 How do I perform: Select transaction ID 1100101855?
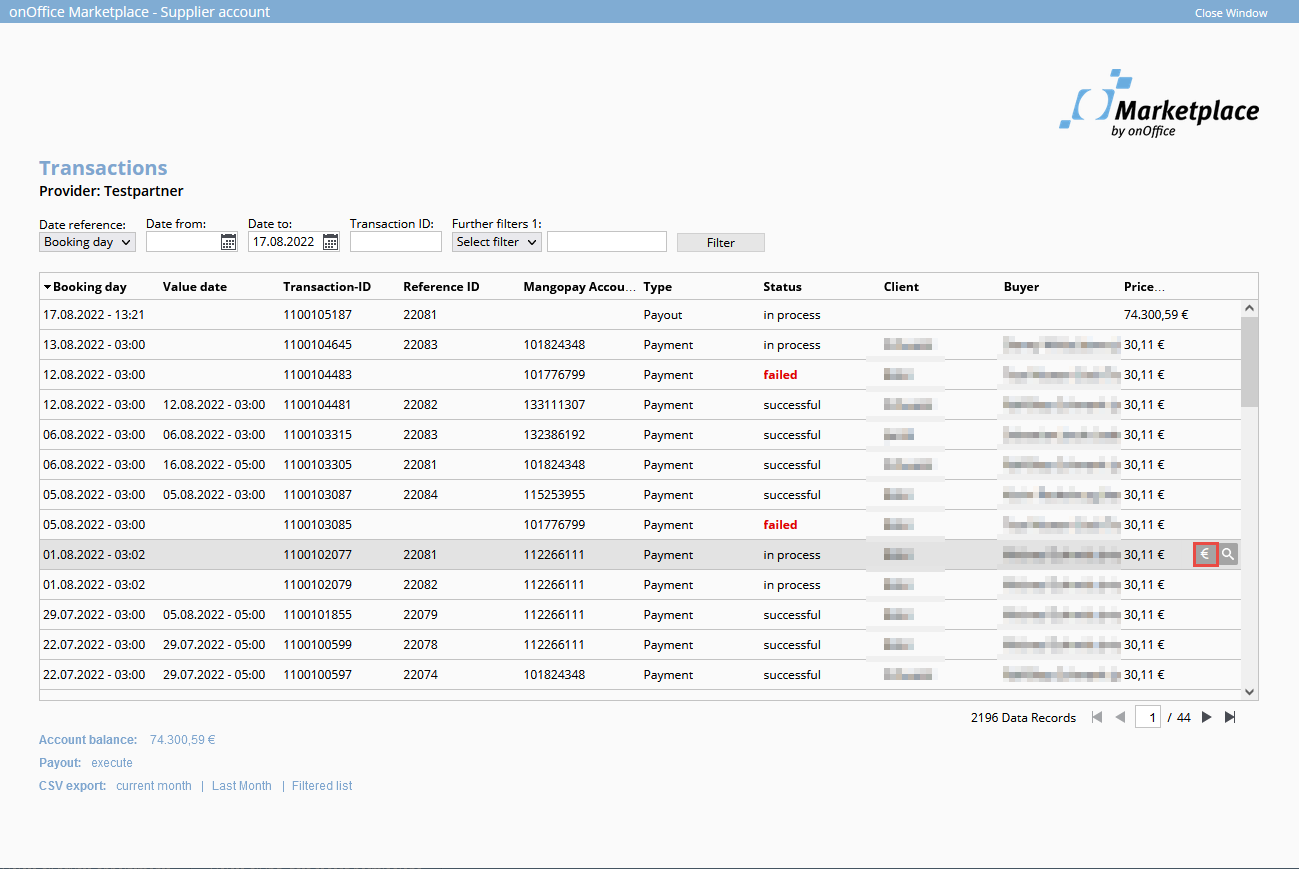(318, 615)
